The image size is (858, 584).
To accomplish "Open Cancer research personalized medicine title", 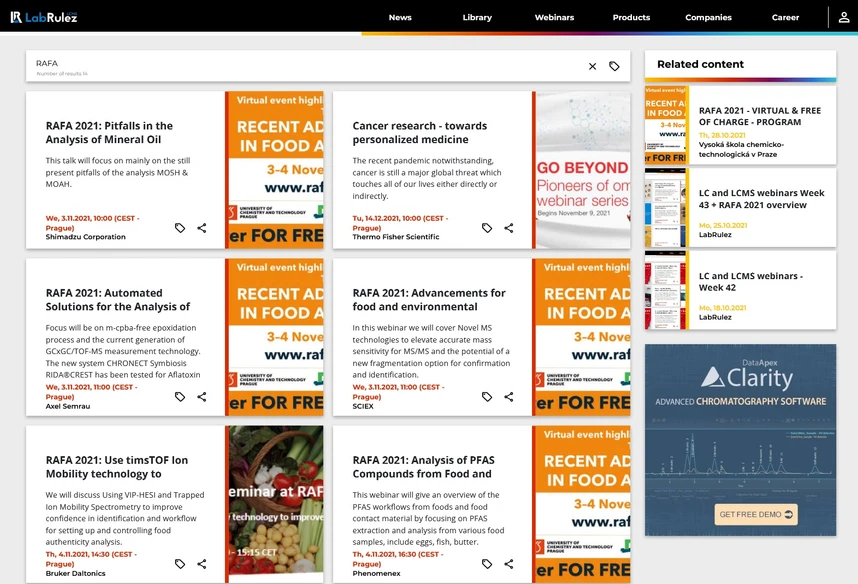I will point(420,132).
